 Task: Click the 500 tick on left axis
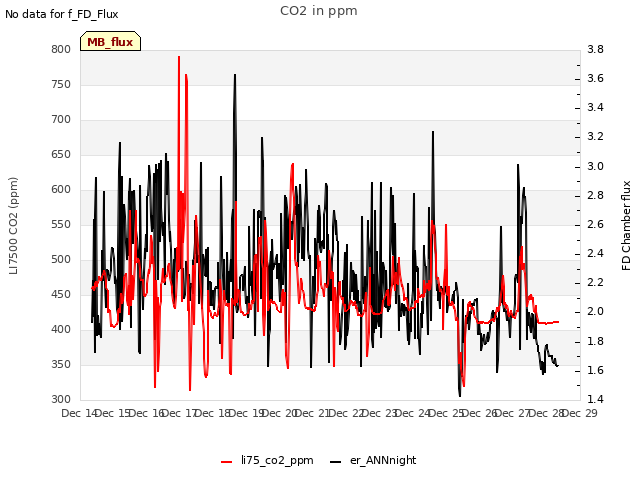pos(61,260)
